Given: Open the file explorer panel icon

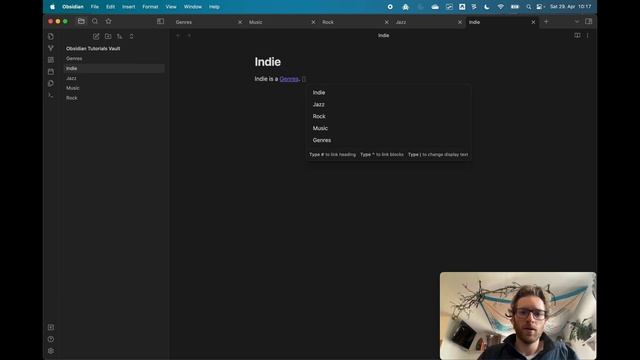Looking at the screenshot, I should pos(81,21).
